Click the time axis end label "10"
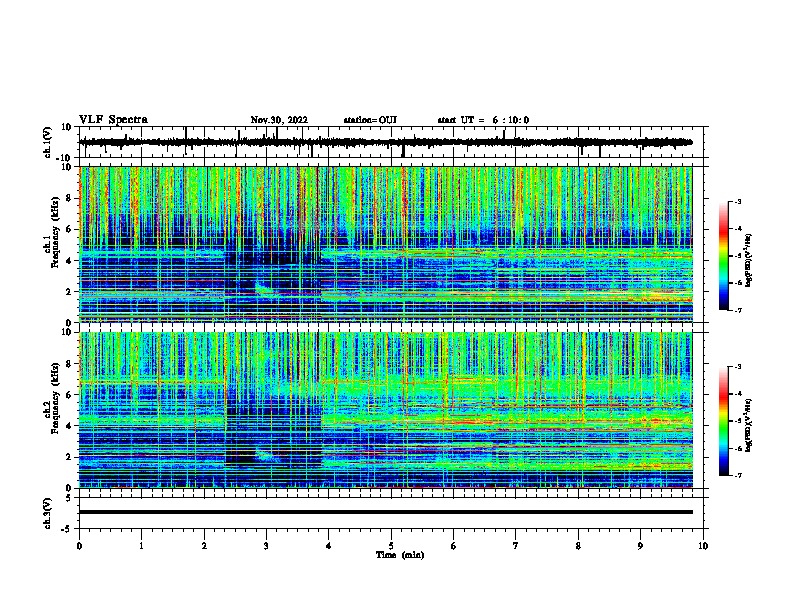 703,546
